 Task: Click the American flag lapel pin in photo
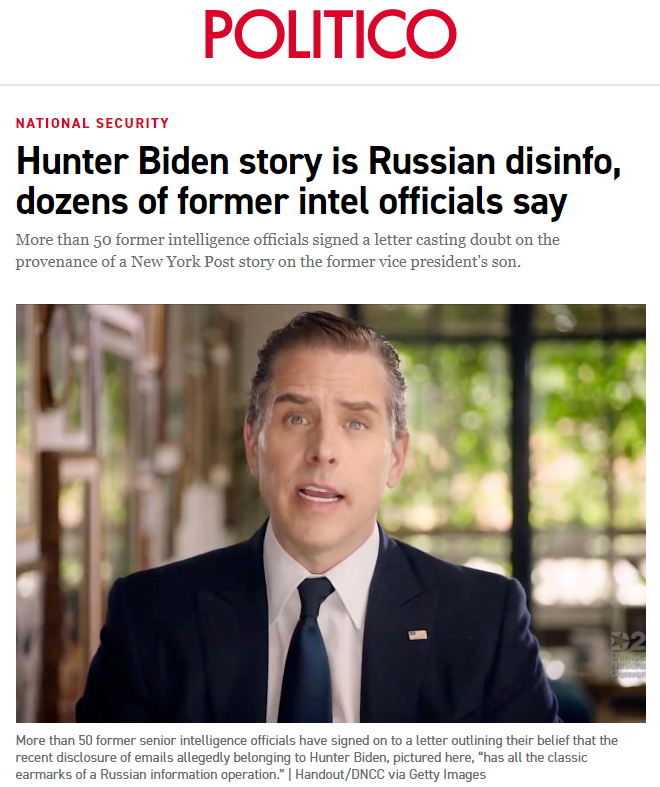[418, 635]
